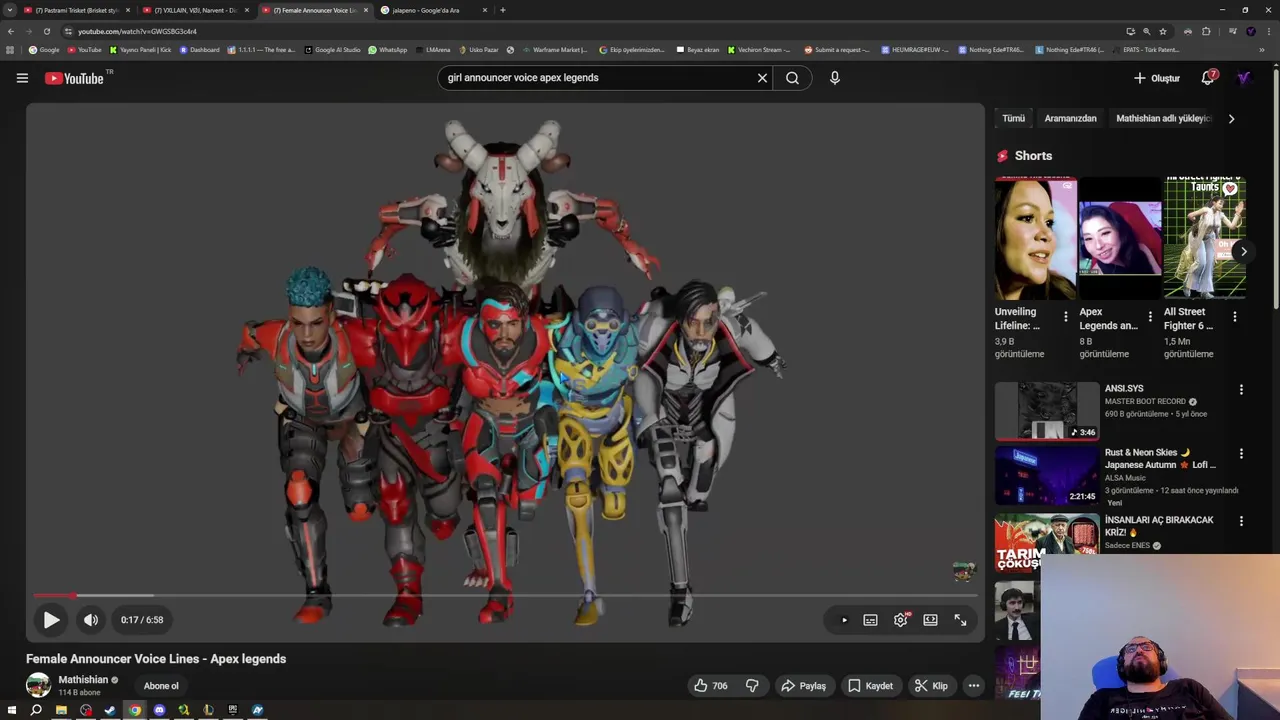
Task: Open Mathishian channel avatar
Action: tap(38, 685)
